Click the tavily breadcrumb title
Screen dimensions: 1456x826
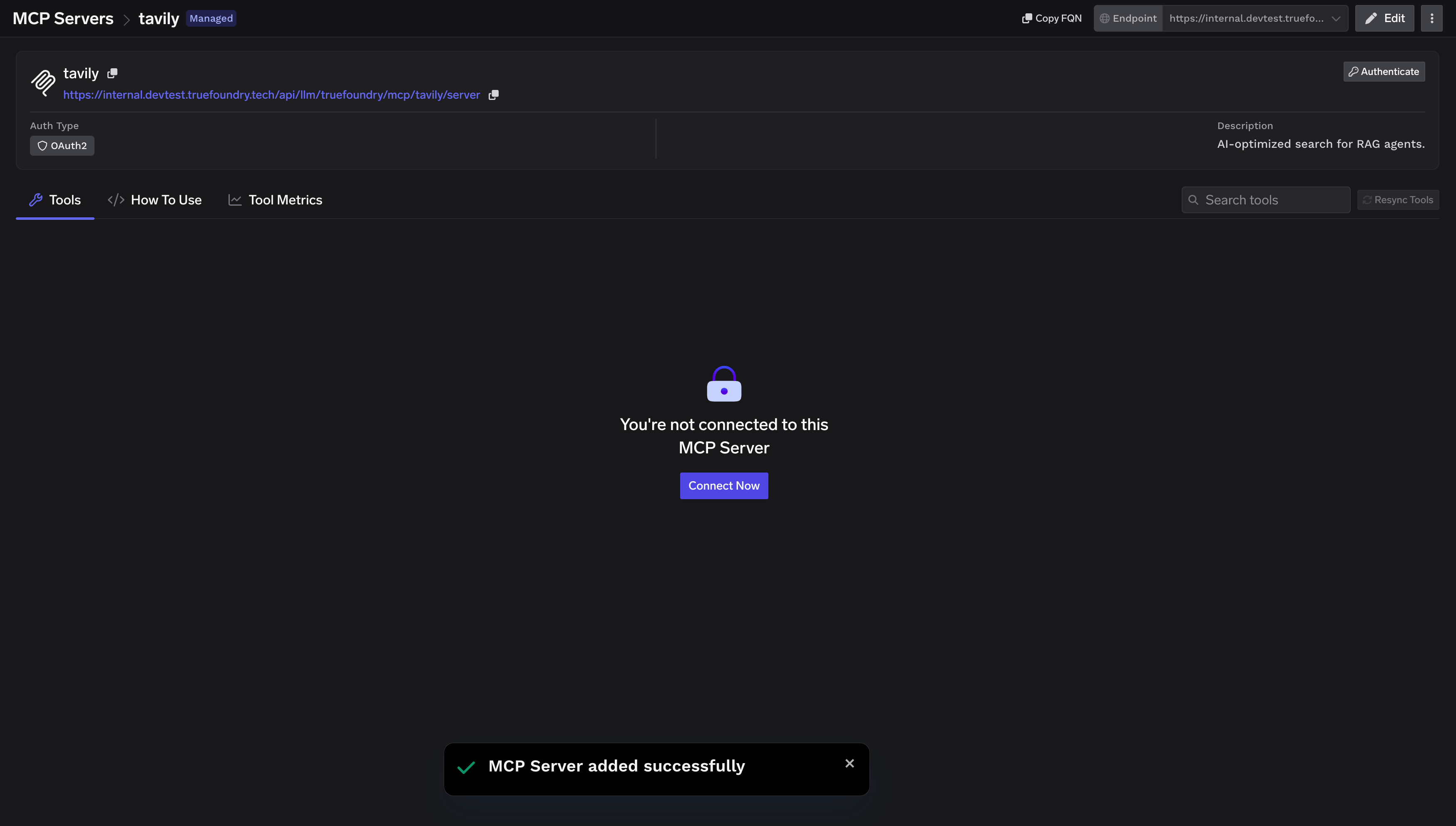point(159,18)
